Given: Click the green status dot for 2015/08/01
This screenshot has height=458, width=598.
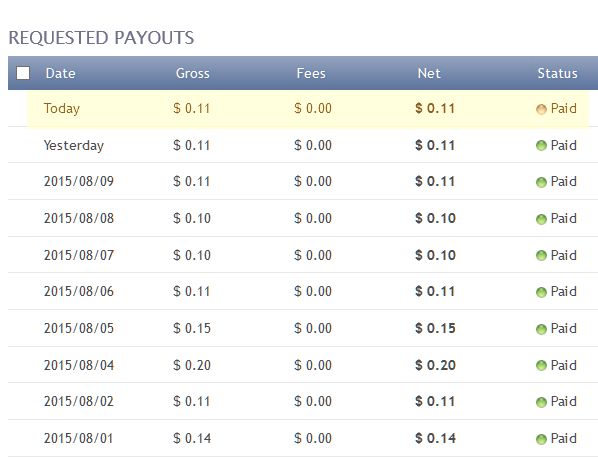Looking at the screenshot, I should pos(541,439).
